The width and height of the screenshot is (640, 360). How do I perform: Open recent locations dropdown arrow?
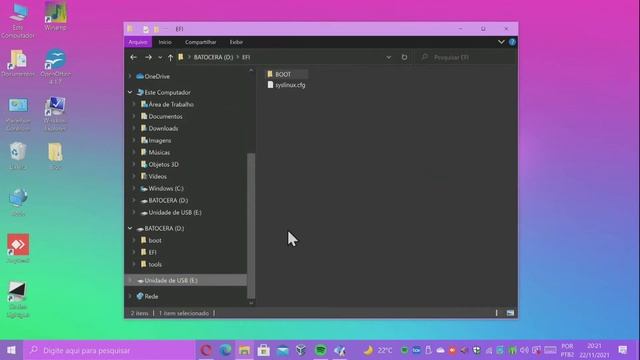click(160, 57)
